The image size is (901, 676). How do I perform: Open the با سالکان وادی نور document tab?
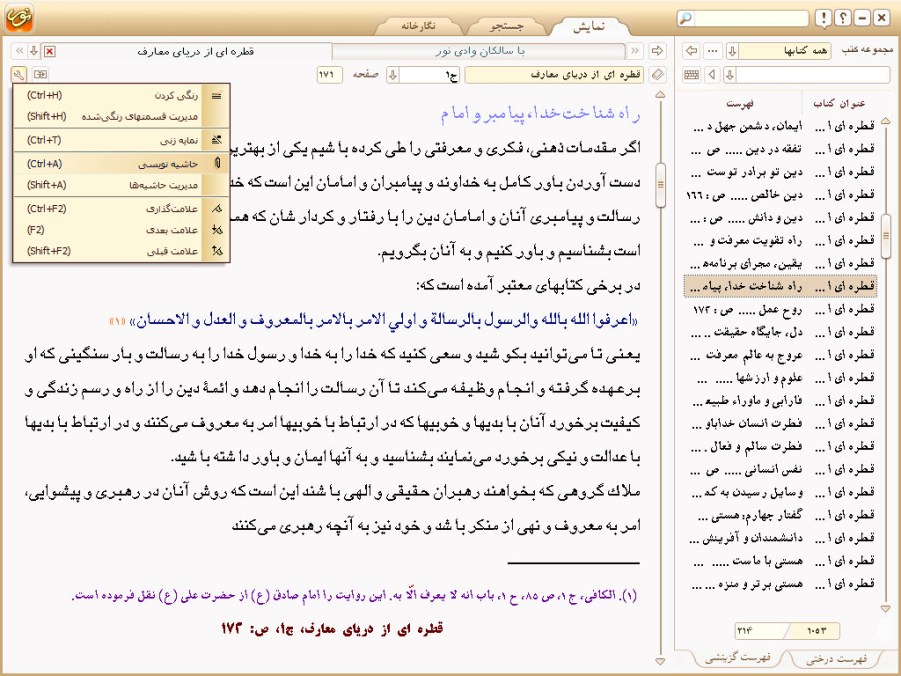tap(480, 51)
